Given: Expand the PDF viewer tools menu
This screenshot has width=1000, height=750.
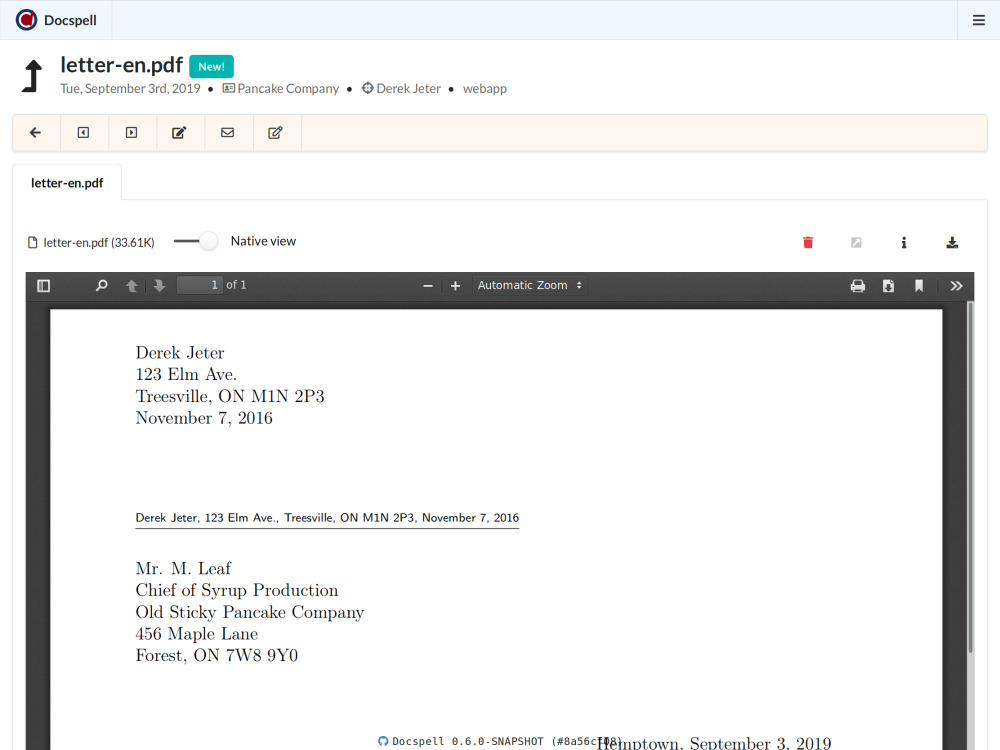Looking at the screenshot, I should 956,286.
